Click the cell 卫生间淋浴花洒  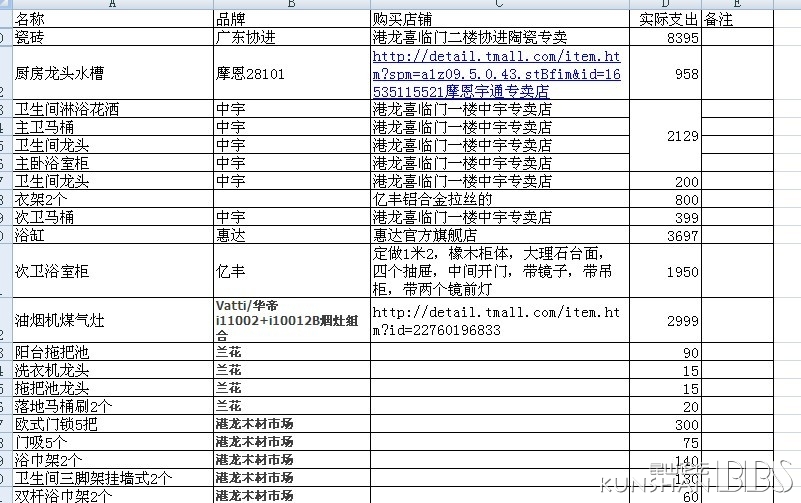tap(112, 109)
